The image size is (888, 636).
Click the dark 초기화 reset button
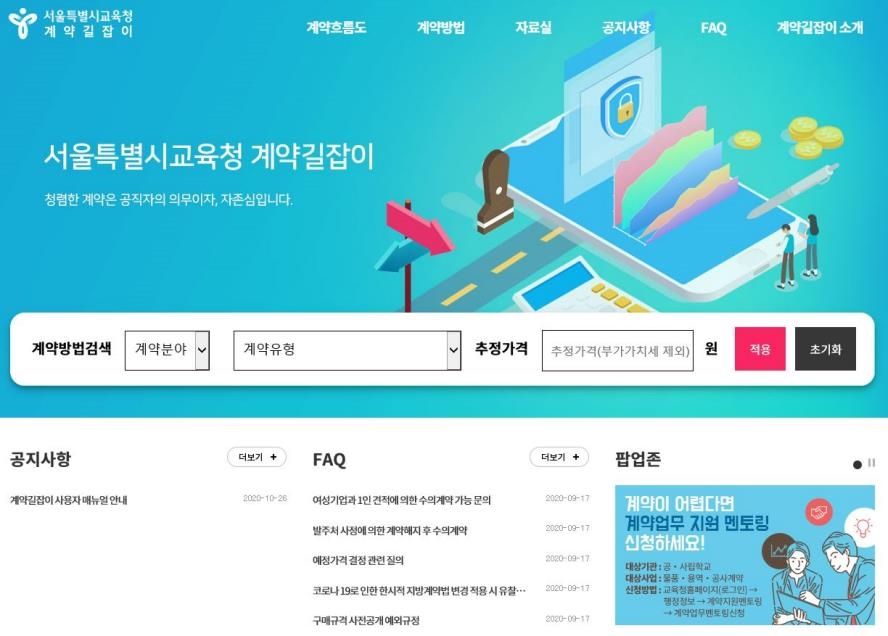[x=825, y=349]
